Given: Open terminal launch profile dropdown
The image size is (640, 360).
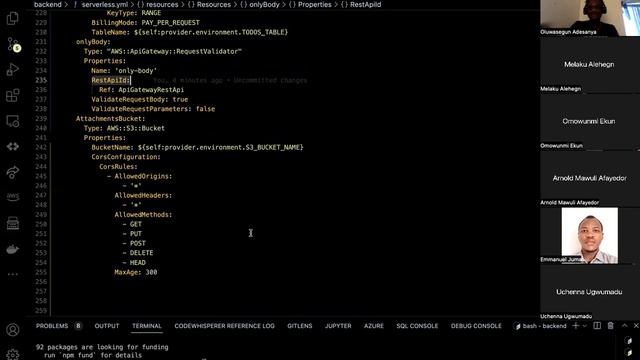Looking at the screenshot, I should tap(584, 326).
